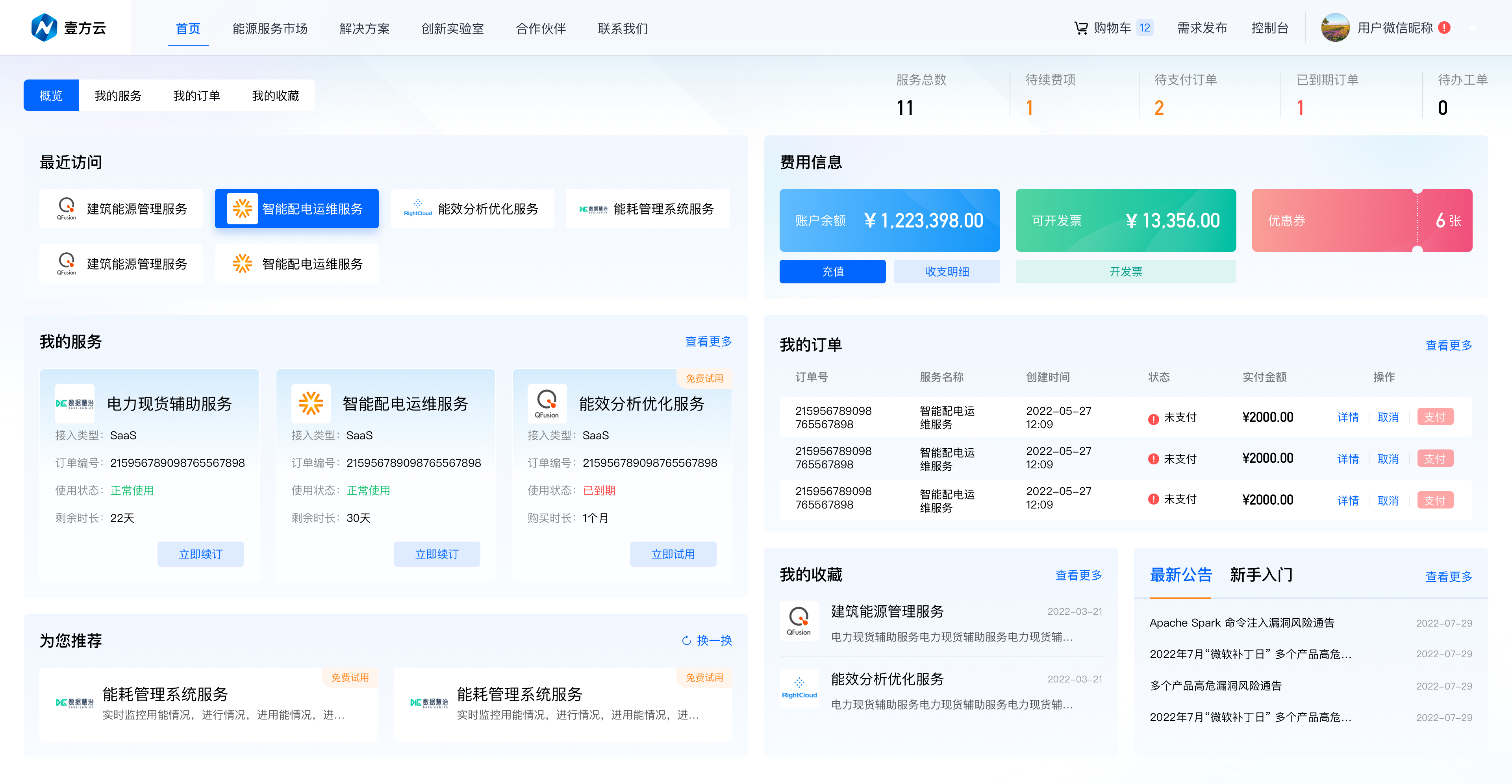This screenshot has height=784, width=1512.
Task: Switch to the 新手入门 tab
Action: click(1261, 575)
